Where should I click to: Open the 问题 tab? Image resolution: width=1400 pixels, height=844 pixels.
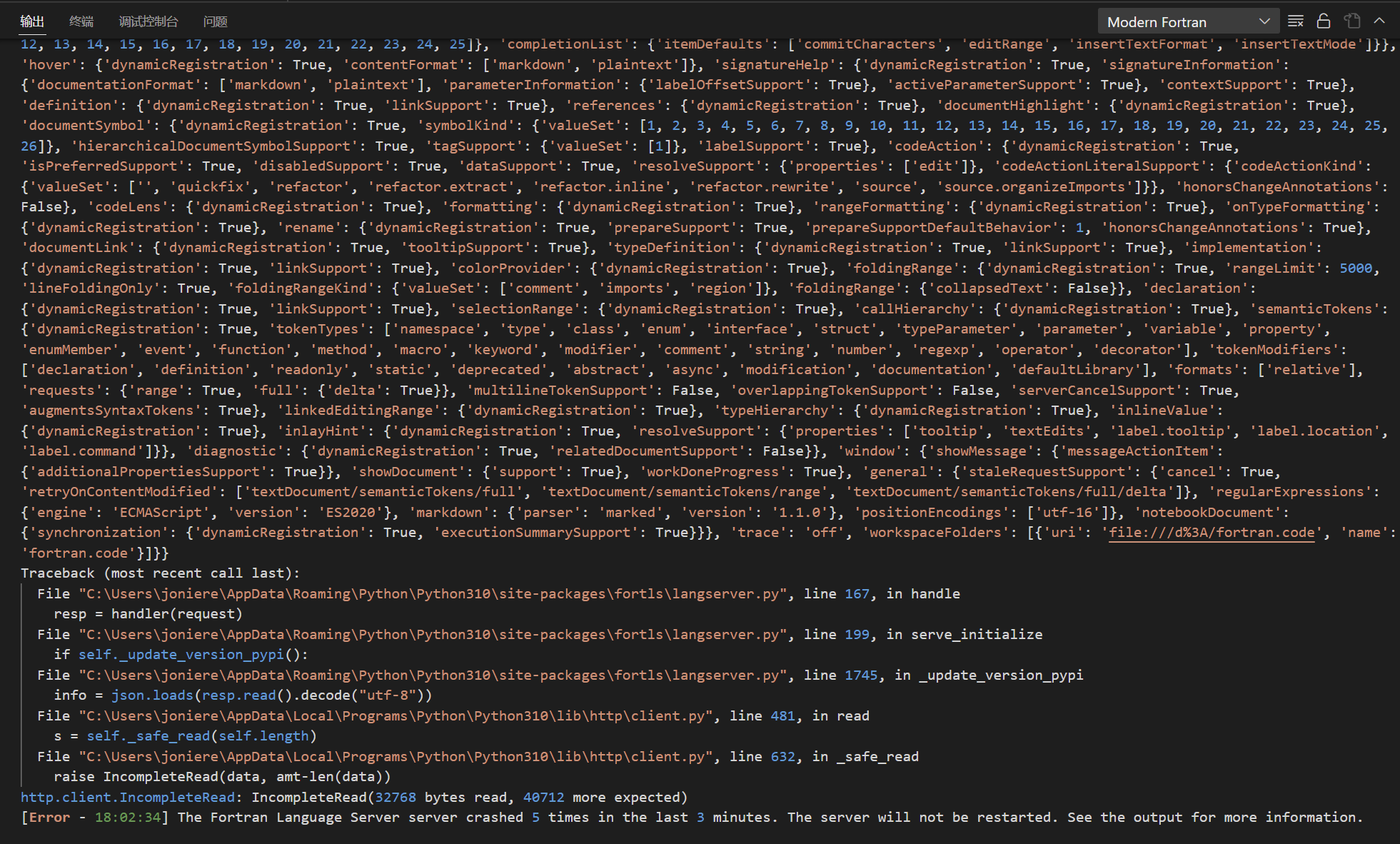[214, 21]
